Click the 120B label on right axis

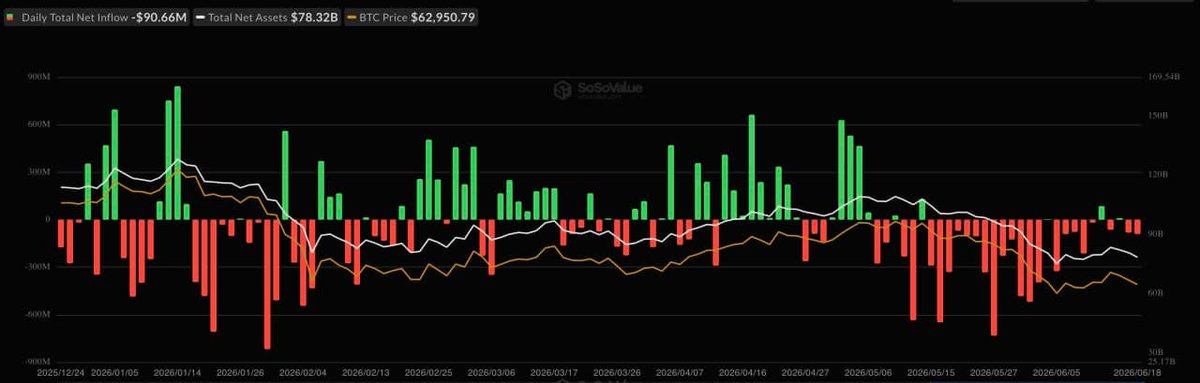coord(1158,175)
